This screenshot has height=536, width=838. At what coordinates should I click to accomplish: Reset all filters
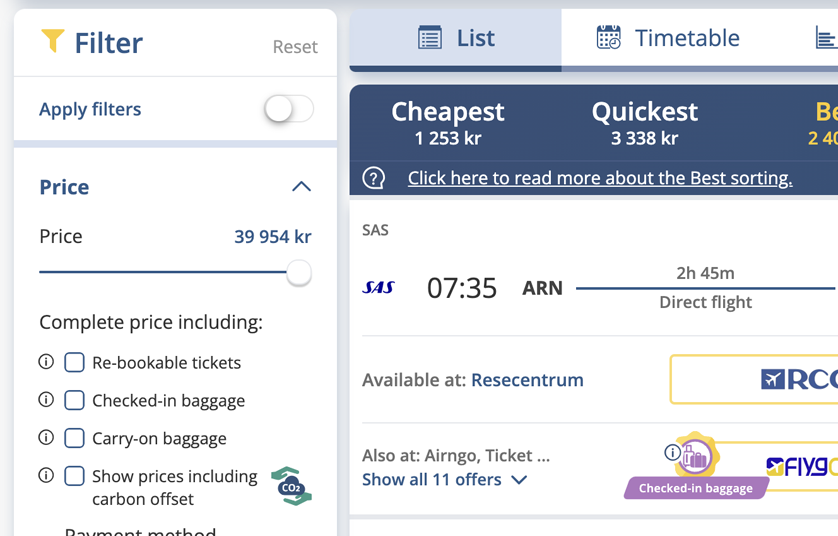click(295, 47)
